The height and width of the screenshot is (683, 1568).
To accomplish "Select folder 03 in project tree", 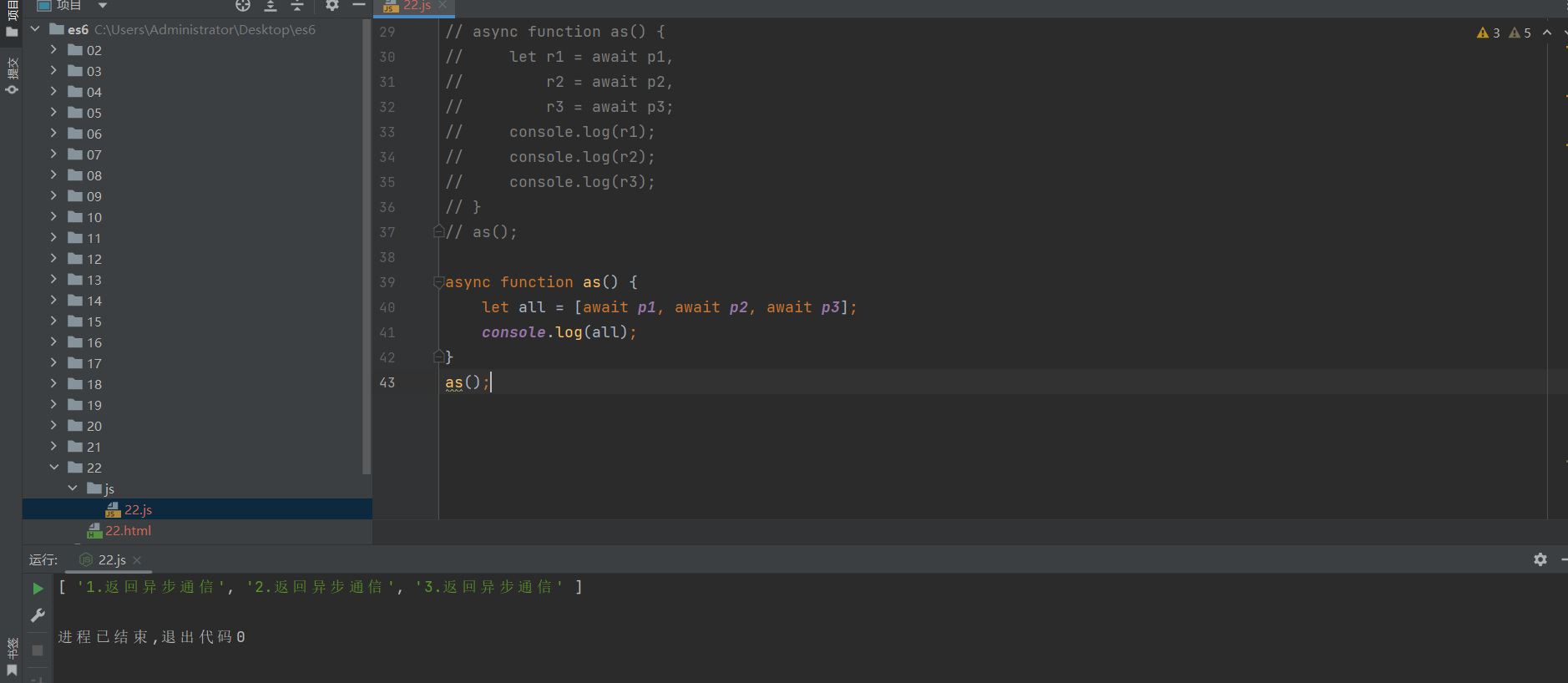I will [94, 71].
